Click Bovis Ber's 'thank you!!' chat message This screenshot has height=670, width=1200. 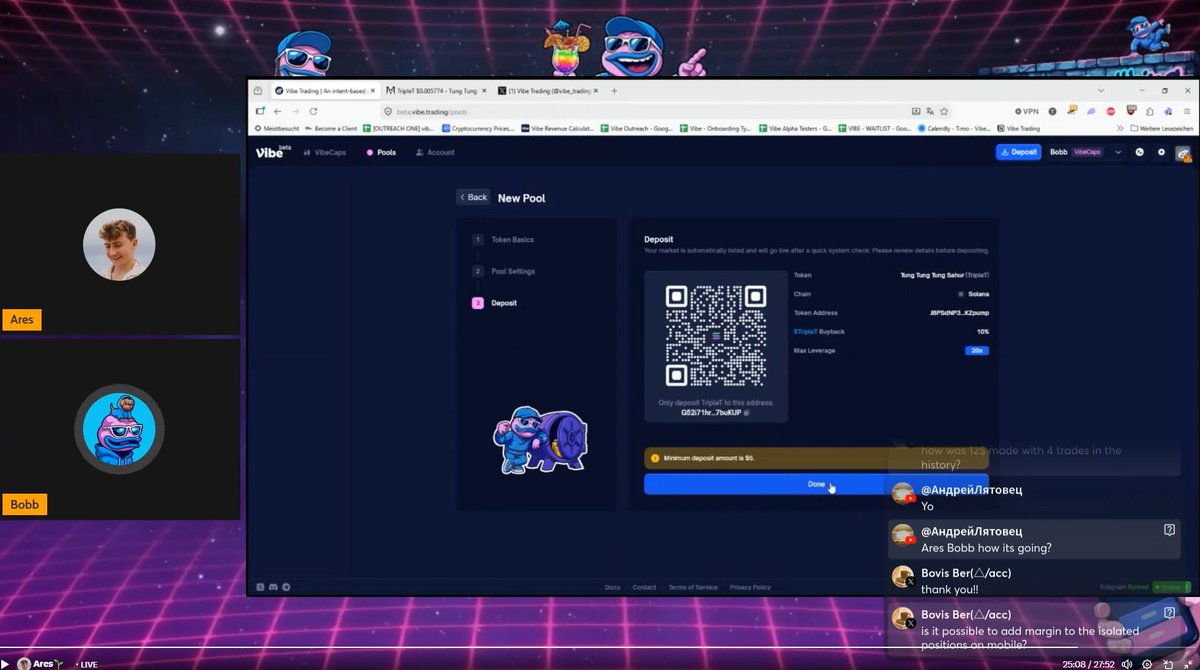click(1035, 581)
